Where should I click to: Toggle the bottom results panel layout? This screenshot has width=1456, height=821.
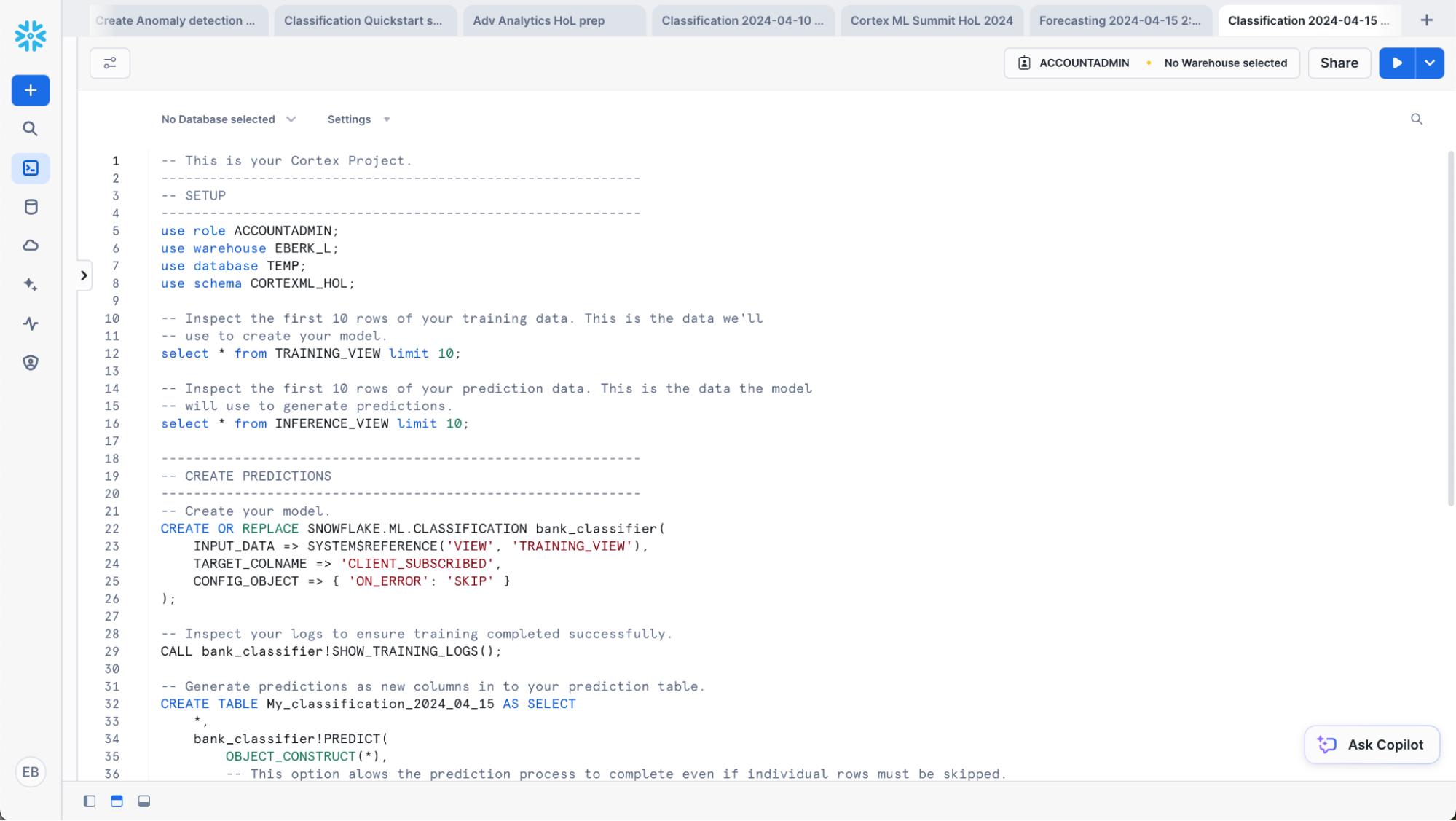click(x=144, y=801)
